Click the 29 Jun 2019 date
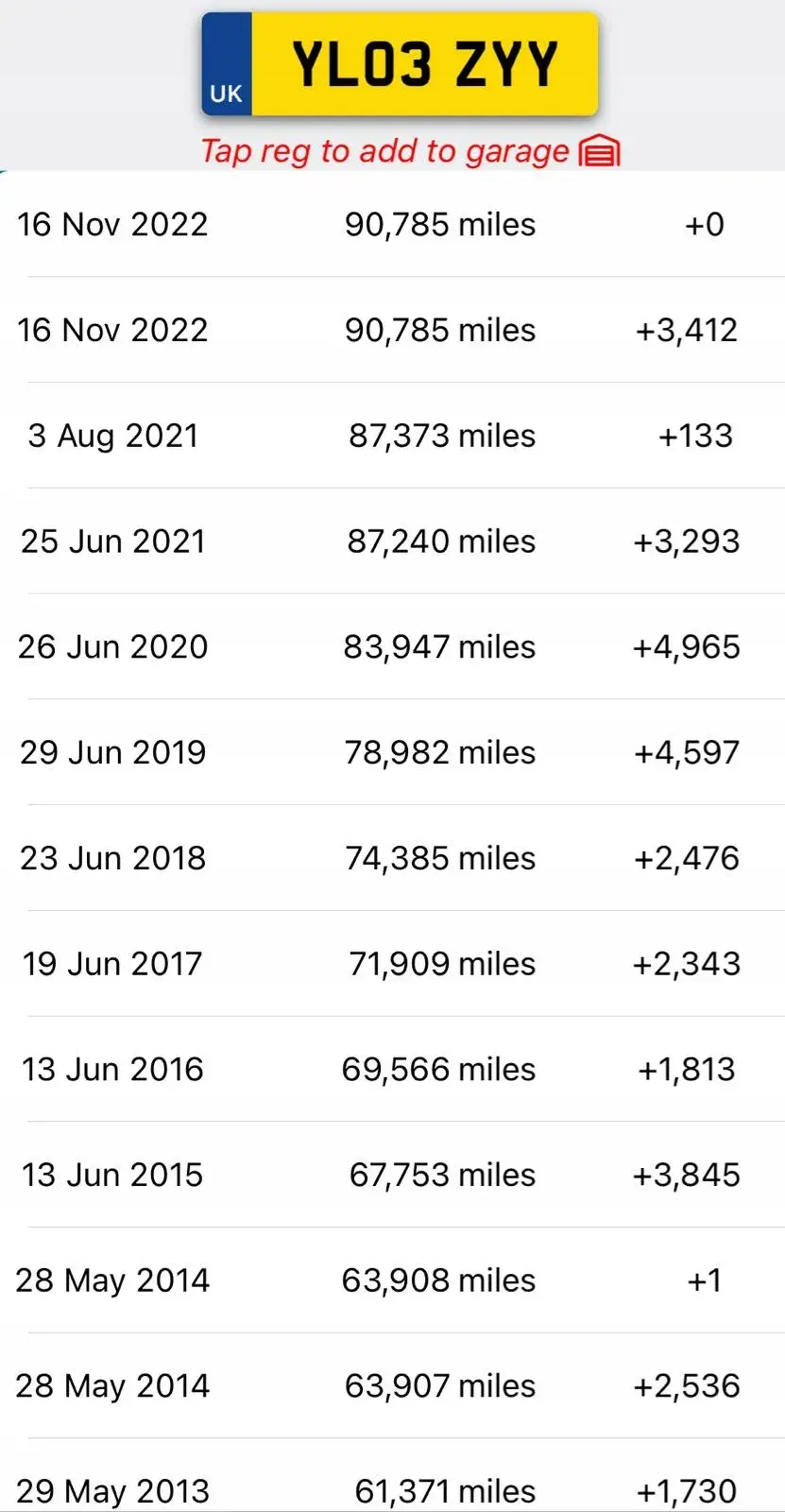 (112, 752)
